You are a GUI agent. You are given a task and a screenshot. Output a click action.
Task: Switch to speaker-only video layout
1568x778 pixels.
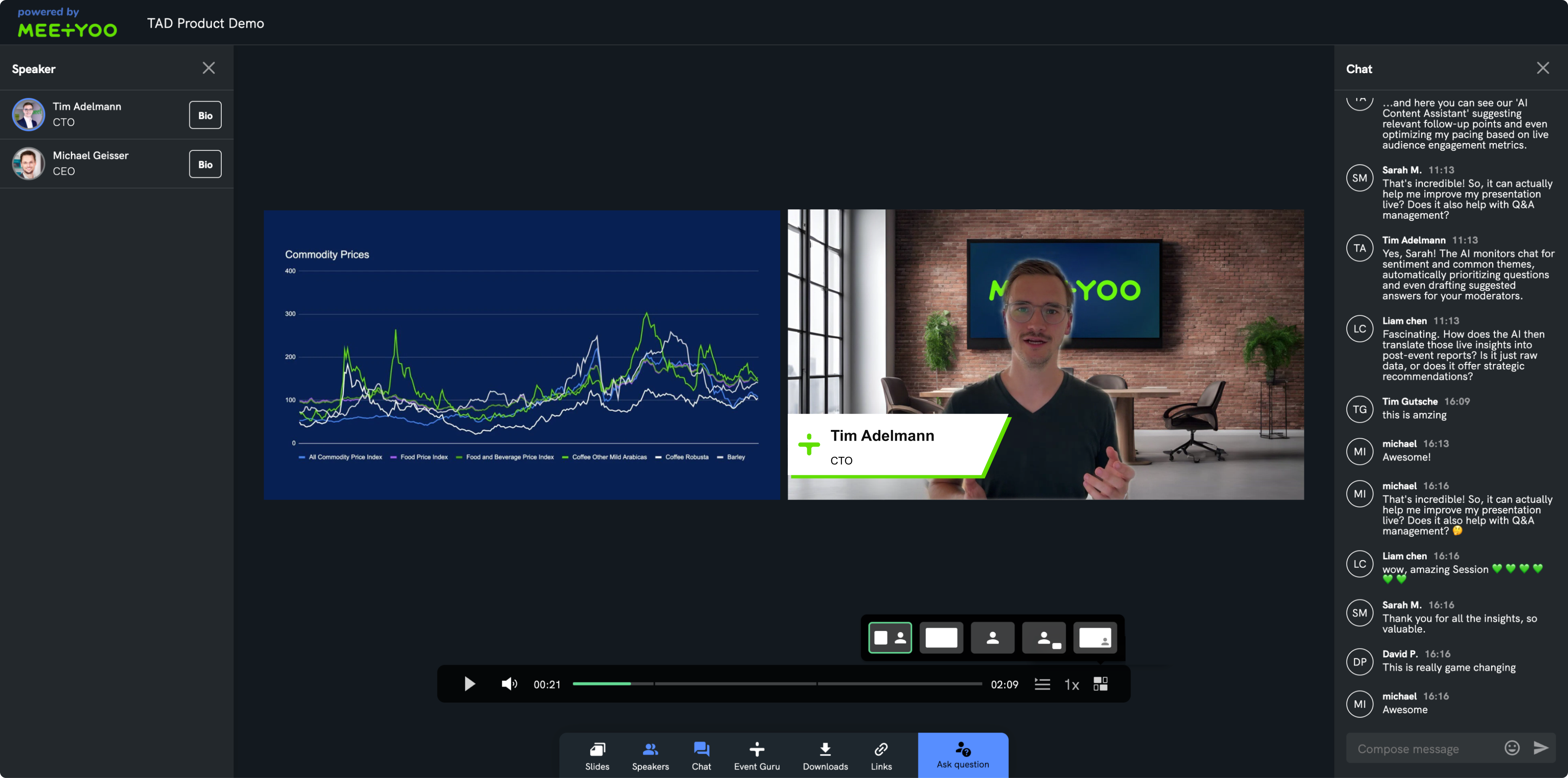(992, 637)
